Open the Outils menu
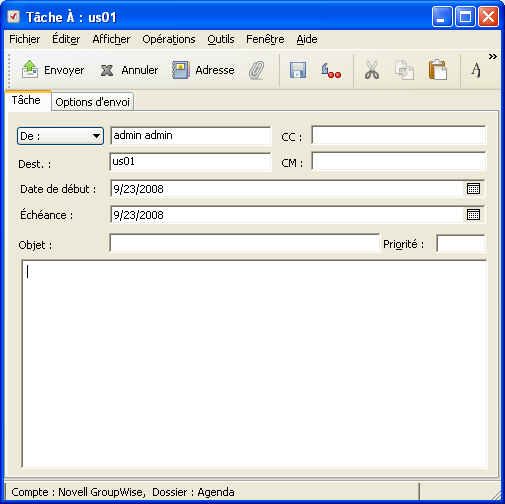505x504 pixels. point(221,39)
